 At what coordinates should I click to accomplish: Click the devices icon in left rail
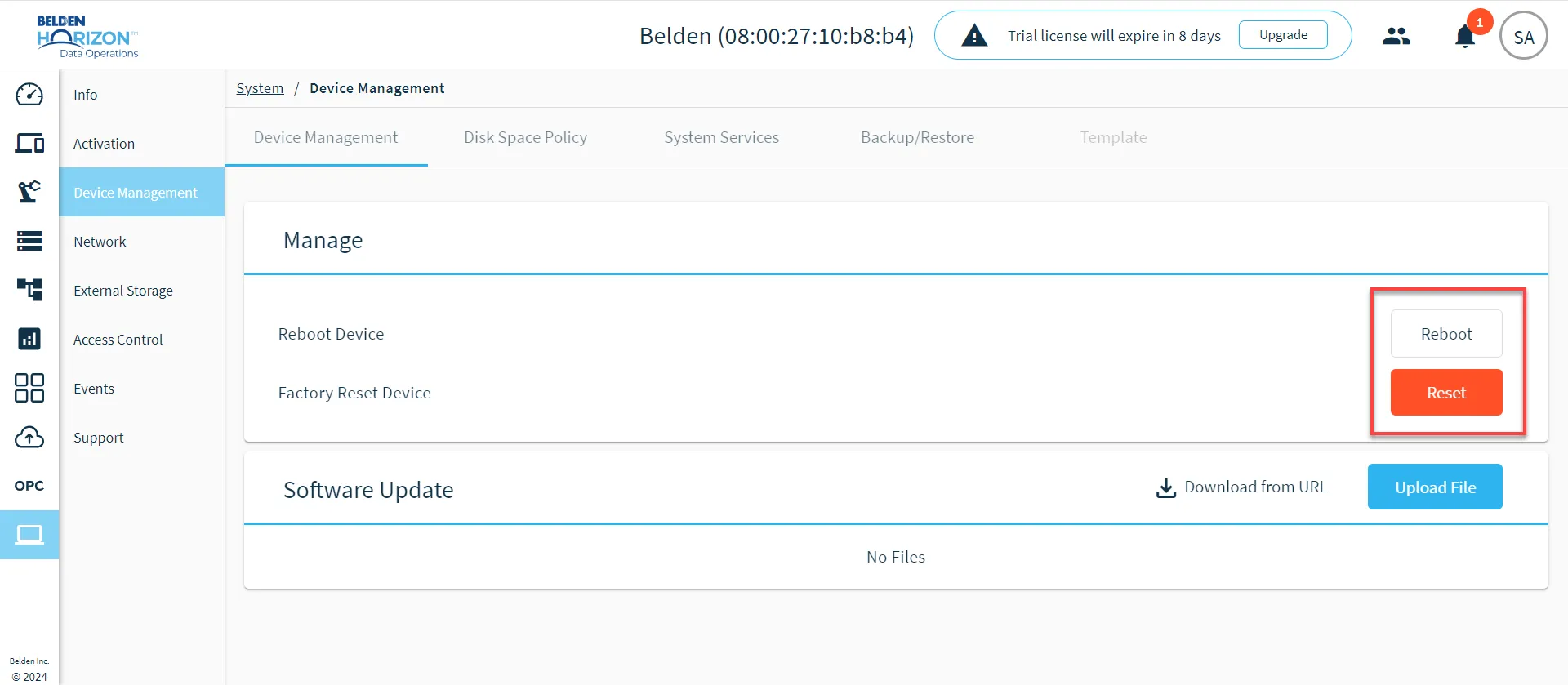[x=29, y=143]
